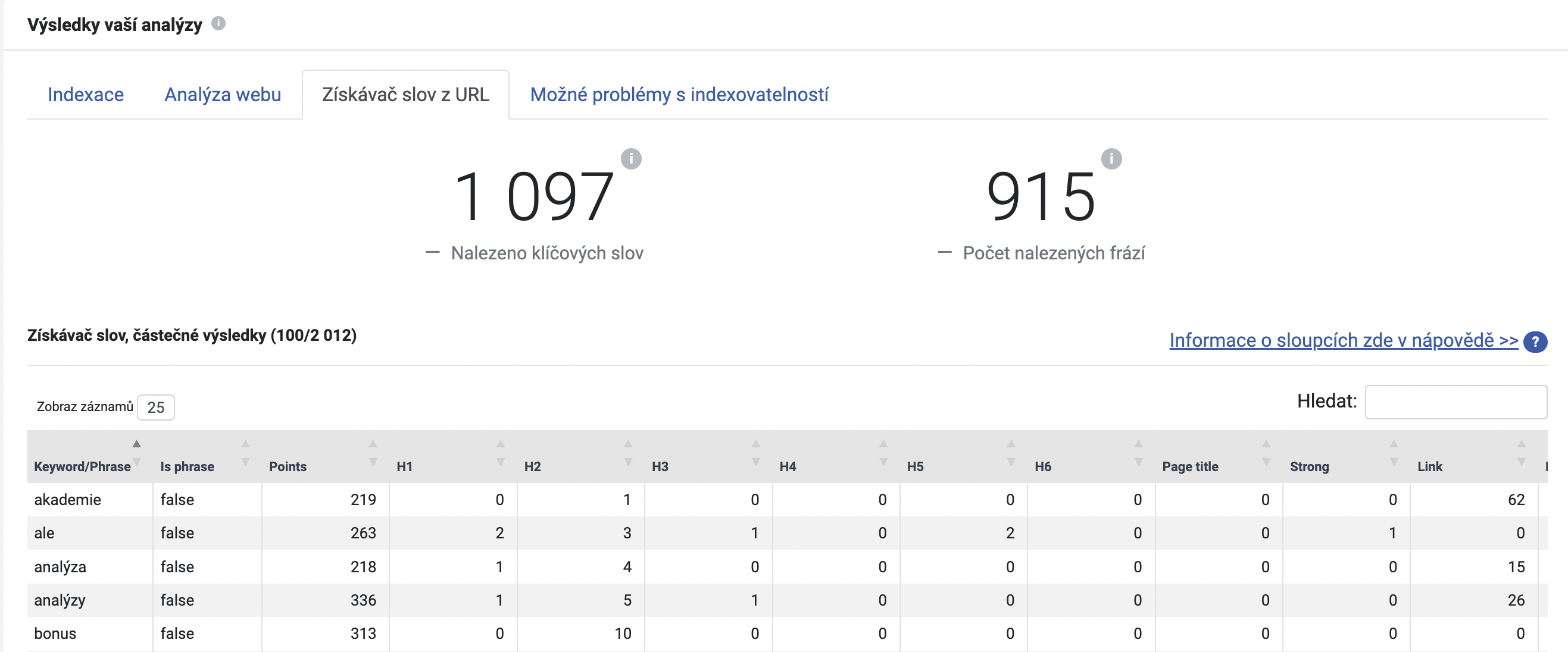Click Points value 263 for ale
Image resolution: width=1568 pixels, height=652 pixels.
pyautogui.click(x=363, y=534)
